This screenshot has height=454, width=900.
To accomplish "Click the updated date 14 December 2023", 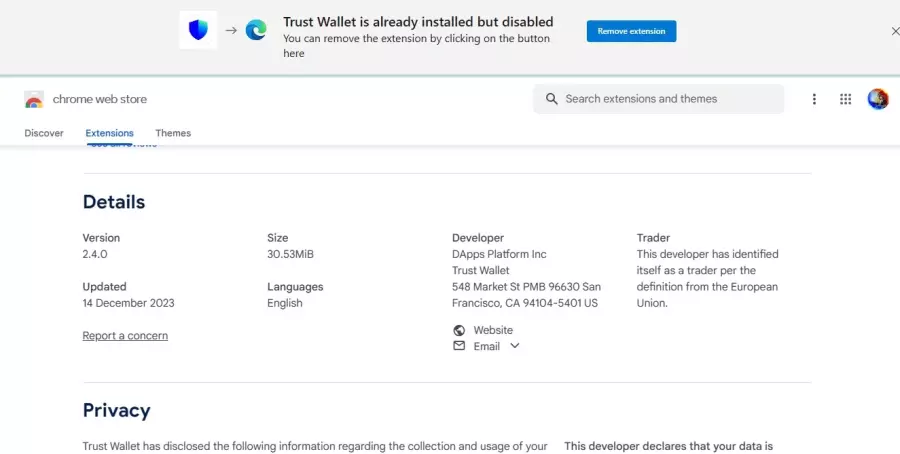I will pyautogui.click(x=129, y=303).
